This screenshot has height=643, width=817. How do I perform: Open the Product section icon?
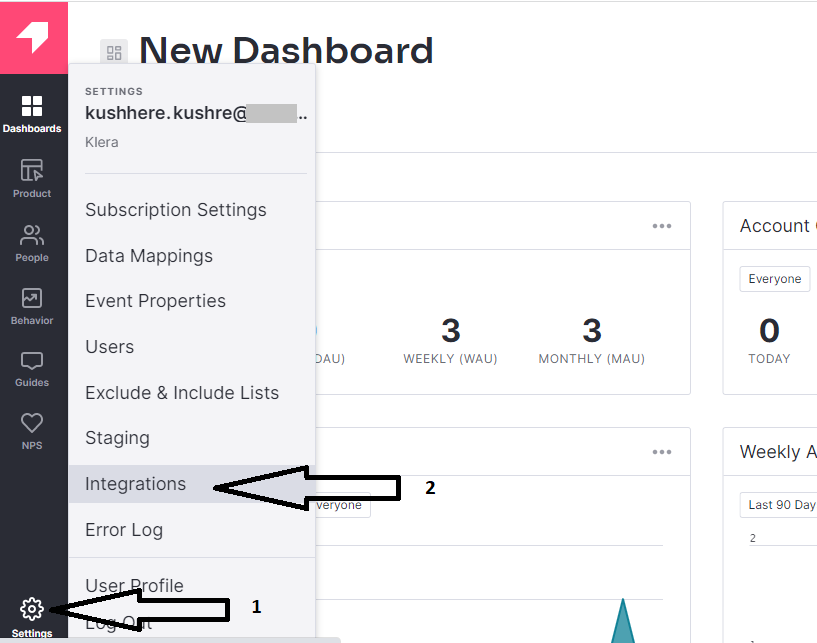(x=32, y=171)
